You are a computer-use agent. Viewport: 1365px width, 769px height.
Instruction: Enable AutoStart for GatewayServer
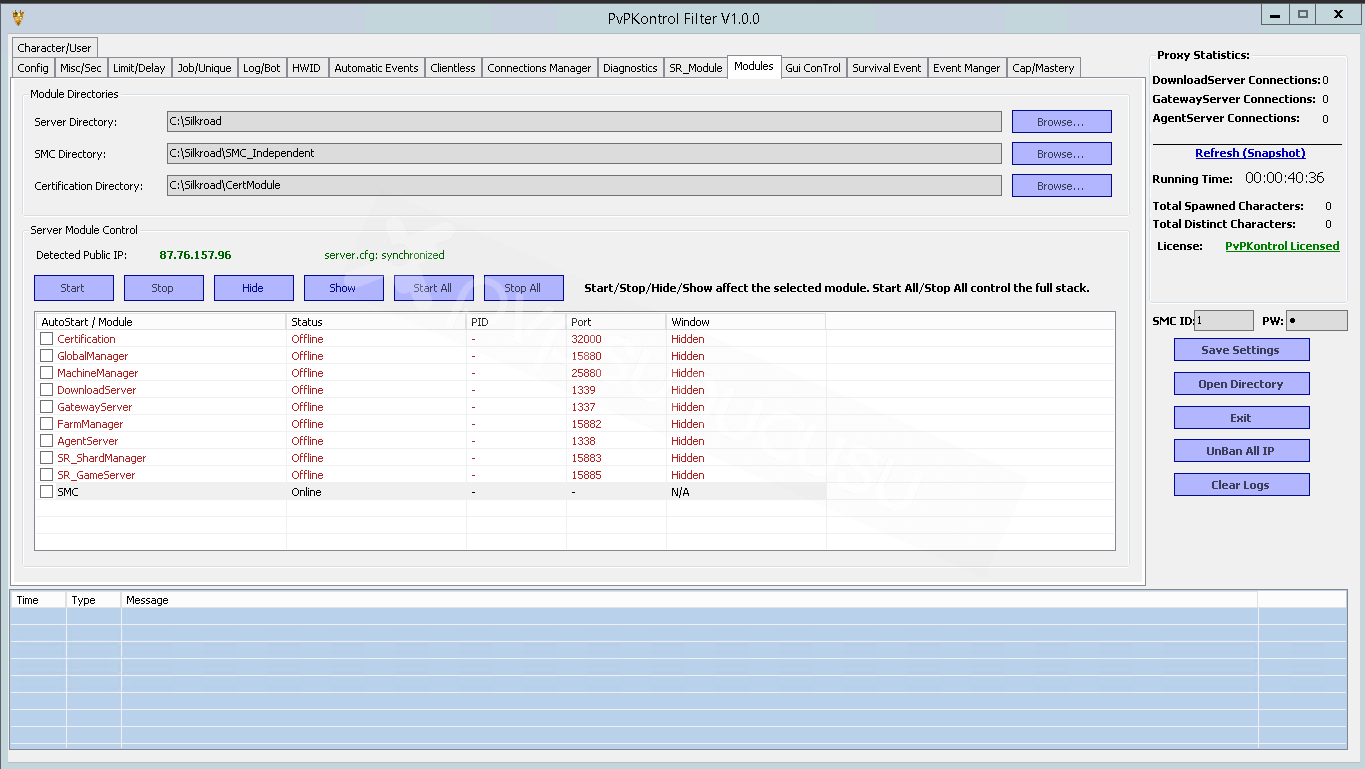pyautogui.click(x=46, y=407)
